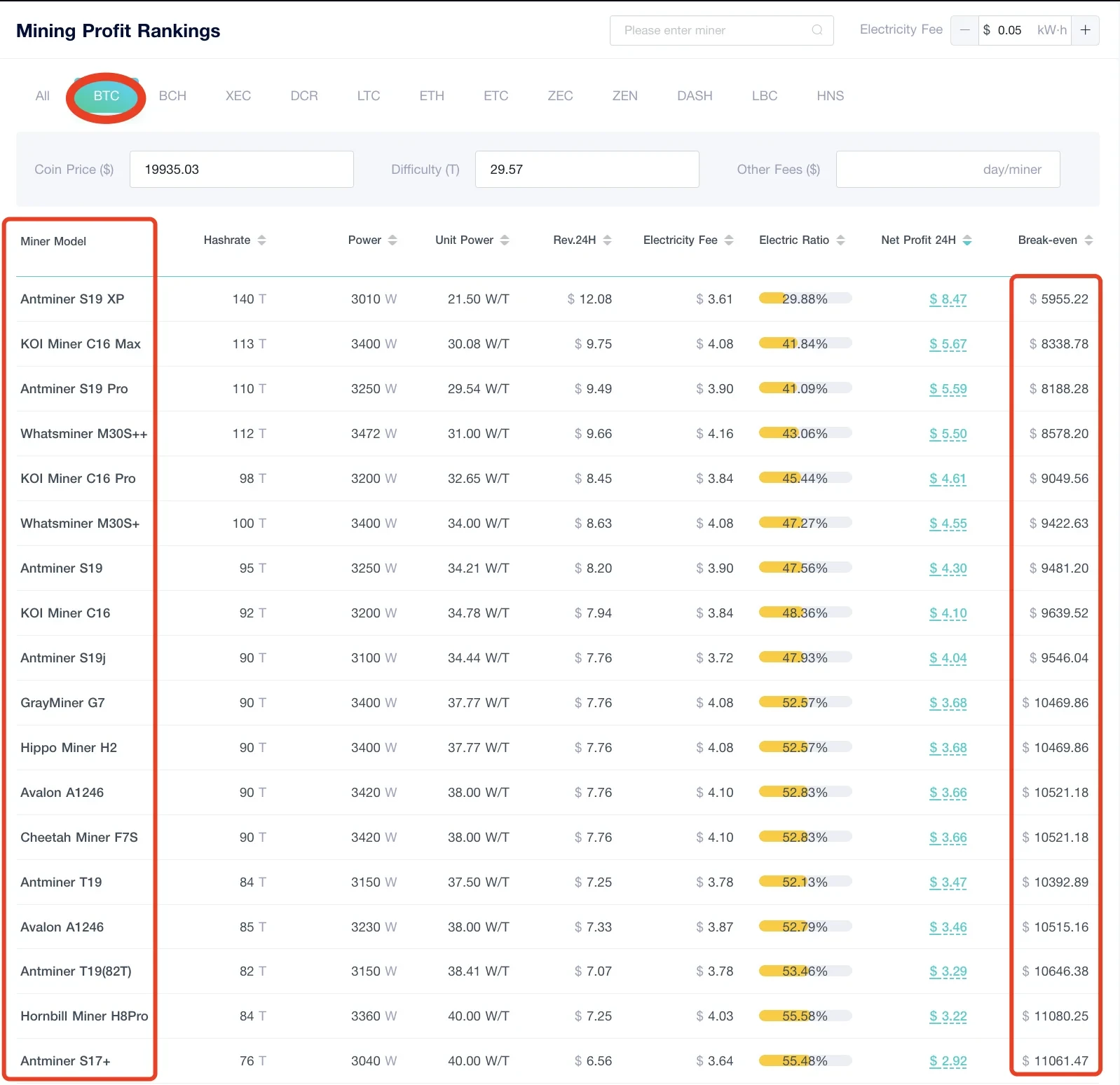1120x1085 pixels.
Task: Switch to the ETH coin tab
Action: (x=432, y=96)
